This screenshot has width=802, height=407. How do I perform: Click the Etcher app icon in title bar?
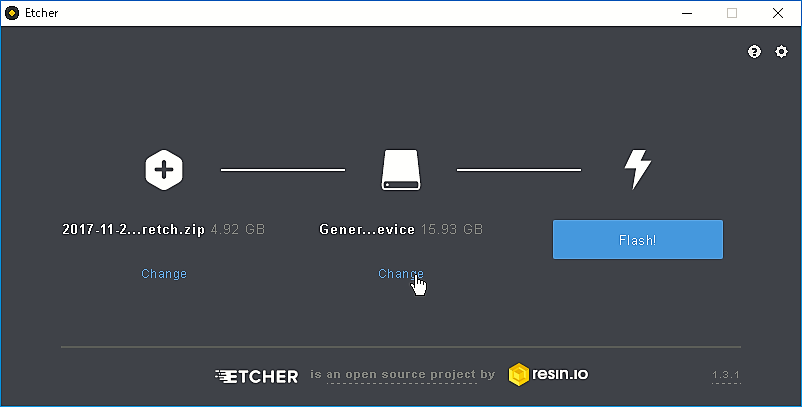tap(12, 13)
